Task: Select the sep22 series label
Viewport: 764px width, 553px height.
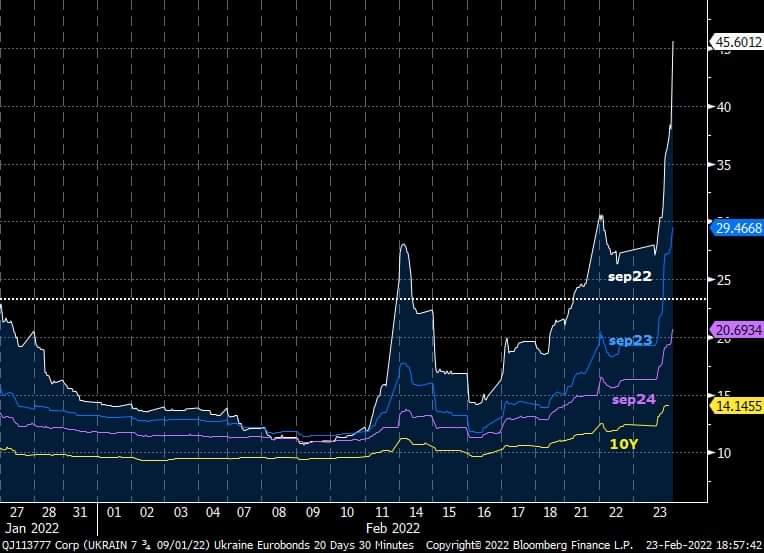Action: click(630, 277)
